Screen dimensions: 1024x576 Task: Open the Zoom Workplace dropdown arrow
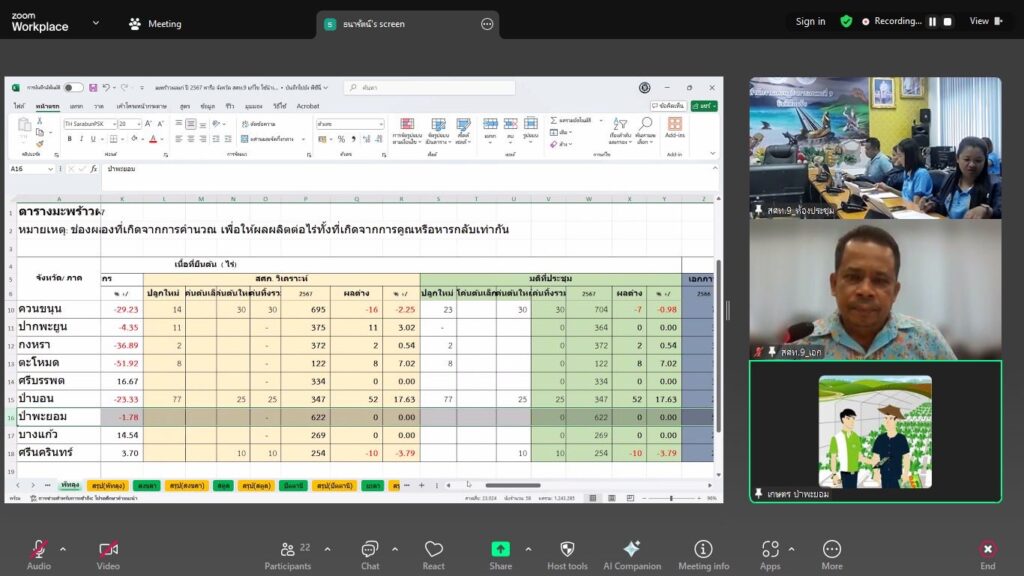click(96, 23)
